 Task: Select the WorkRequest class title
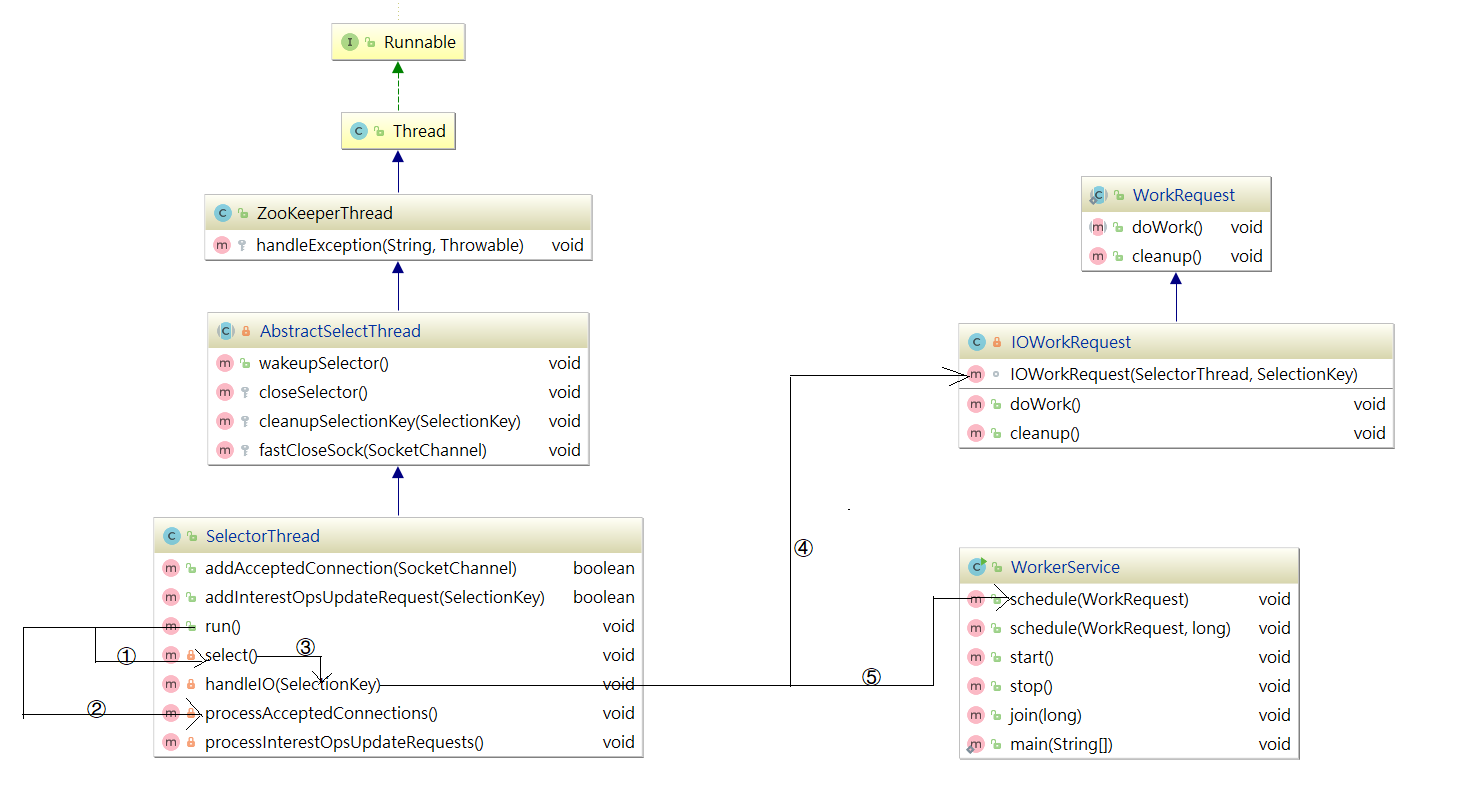coord(1184,195)
